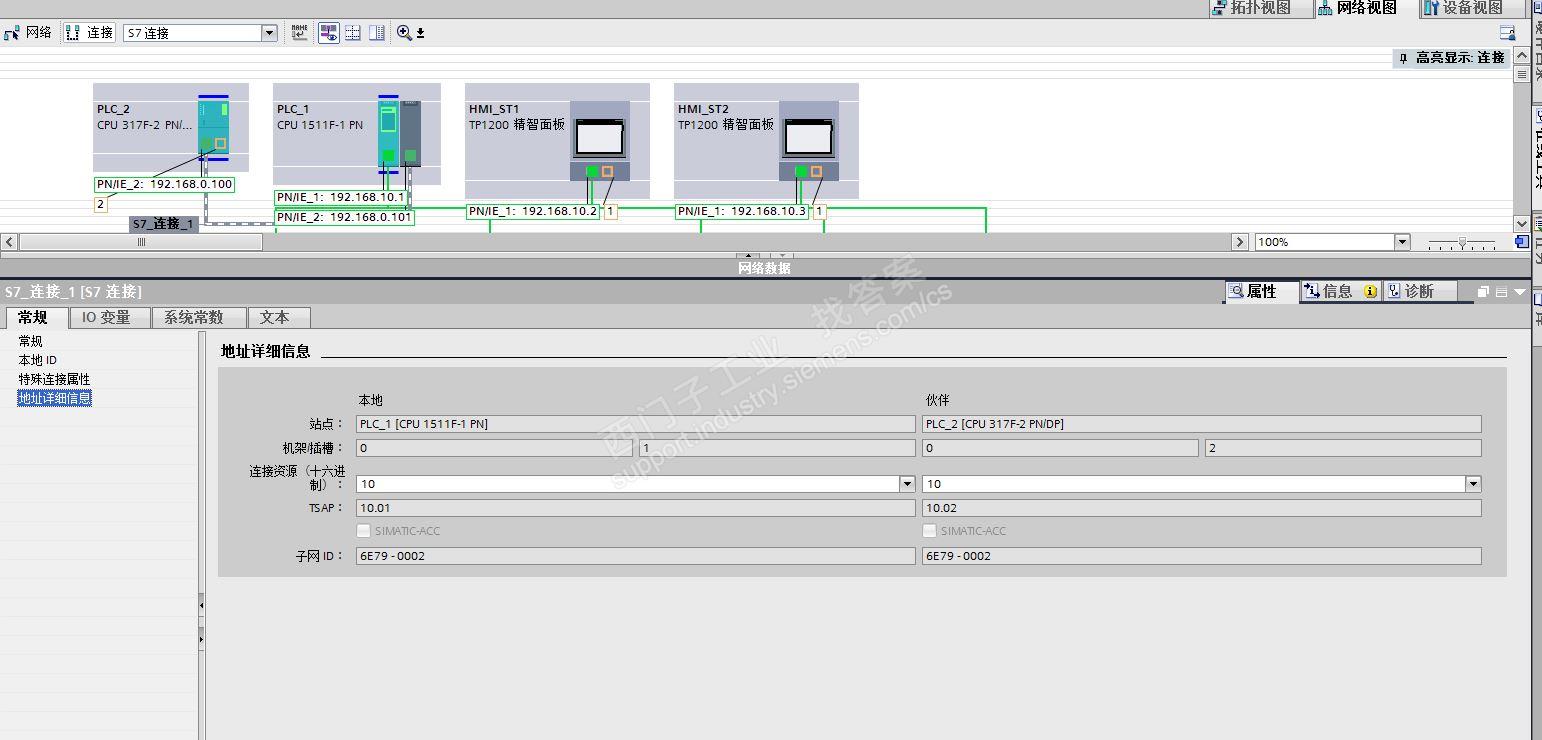Viewport: 1542px width, 740px height.
Task: Click the local 子网 ID field
Action: [635, 556]
